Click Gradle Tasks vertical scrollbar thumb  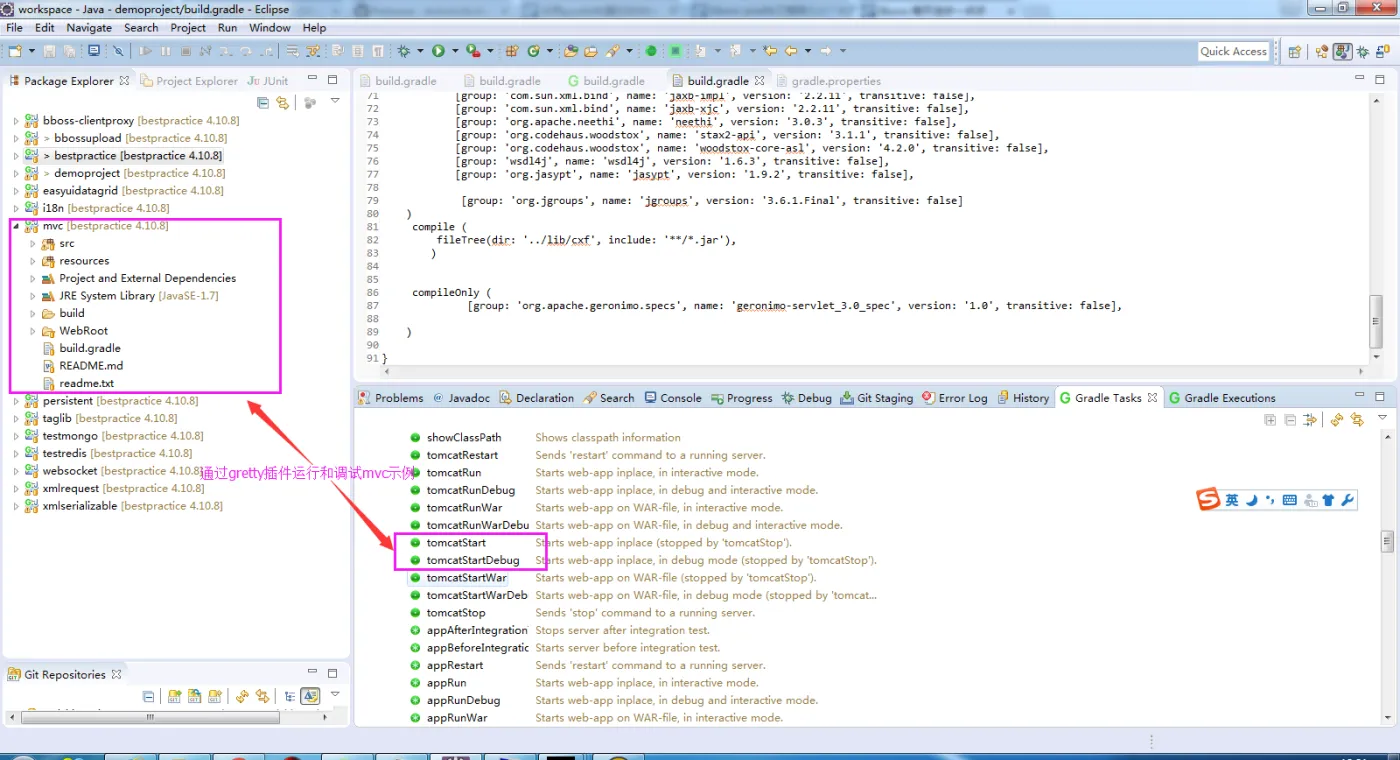[1387, 541]
